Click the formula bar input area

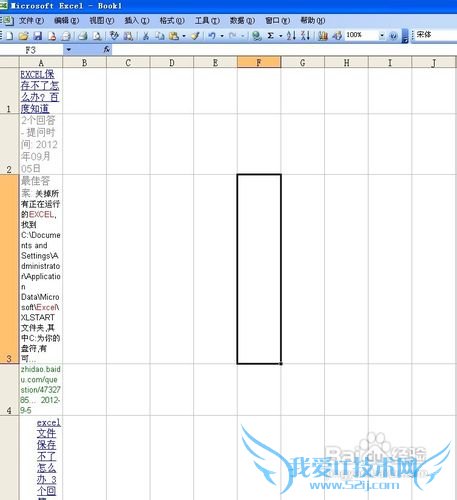click(284, 50)
